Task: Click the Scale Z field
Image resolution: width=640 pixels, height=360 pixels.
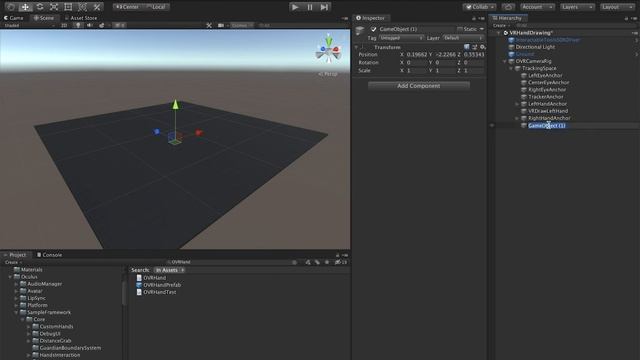Action: [x=474, y=71]
